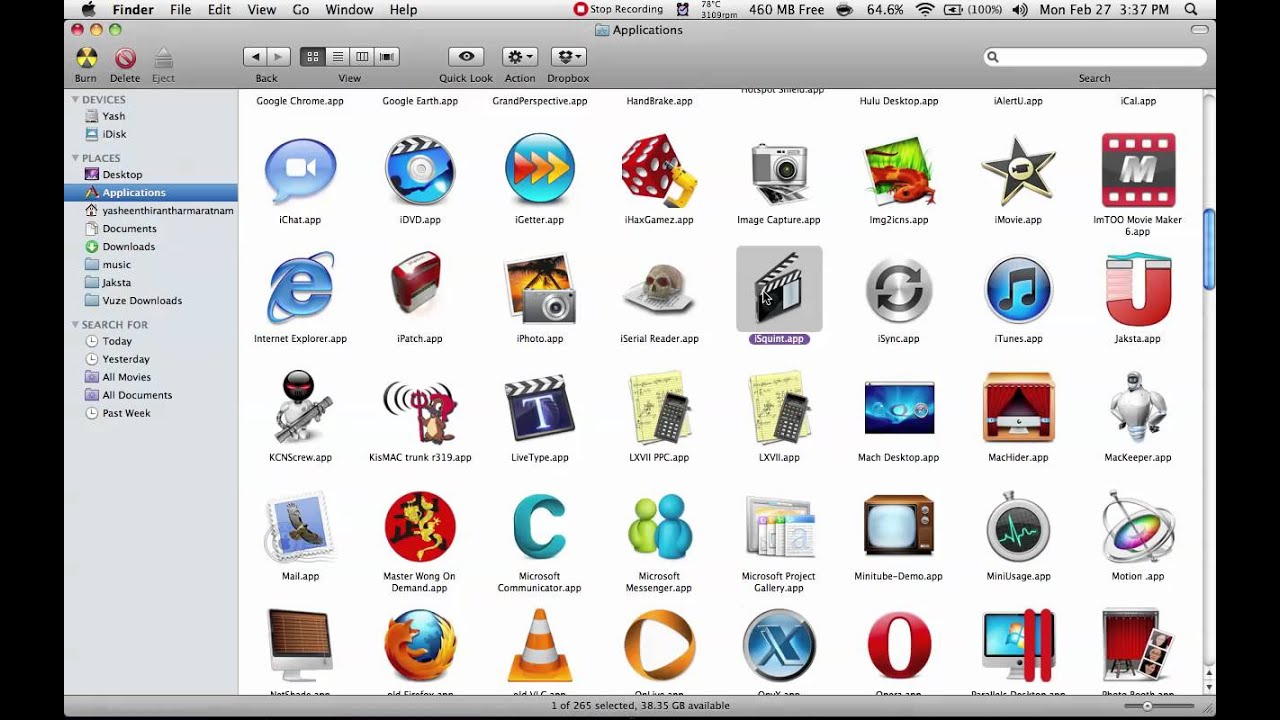Image resolution: width=1280 pixels, height=720 pixels.
Task: Select iSerial Reader.app skull icon
Action: (659, 290)
